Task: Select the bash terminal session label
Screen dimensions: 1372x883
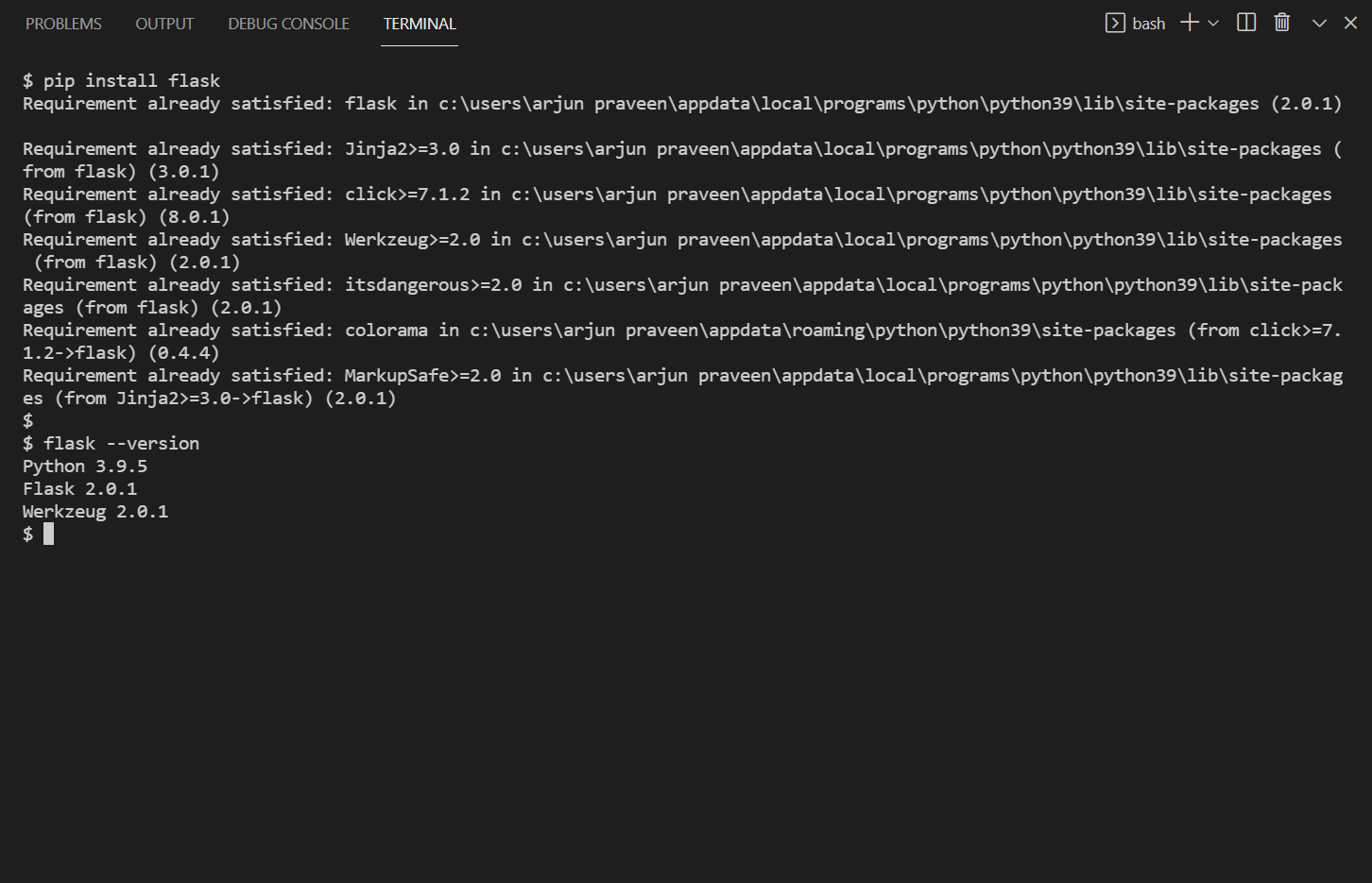Action: click(1149, 23)
